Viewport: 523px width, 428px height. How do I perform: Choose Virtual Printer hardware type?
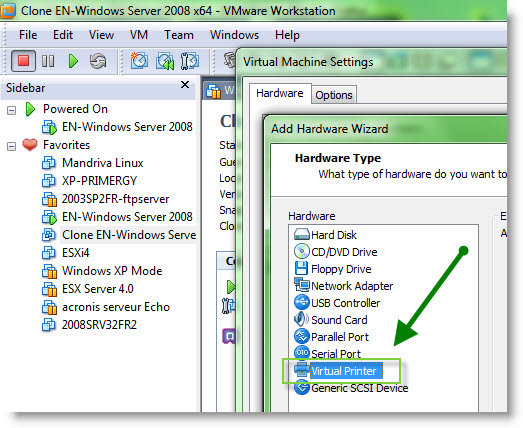pos(346,371)
